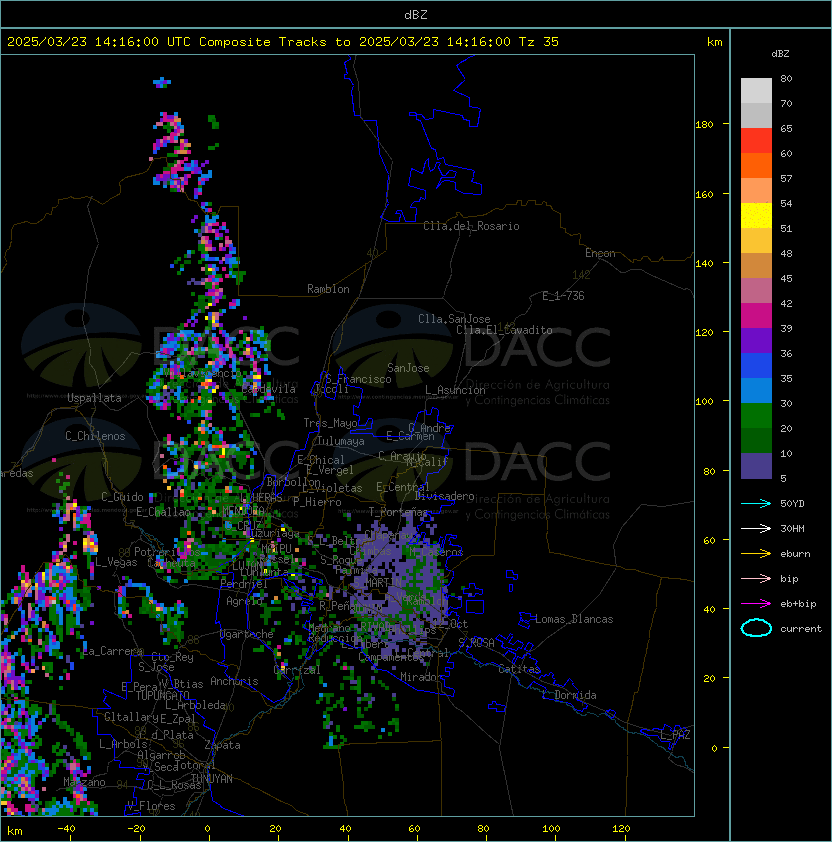Click the magenta eb+bip arrow in the legend
This screenshot has height=842, width=832.
[756, 604]
